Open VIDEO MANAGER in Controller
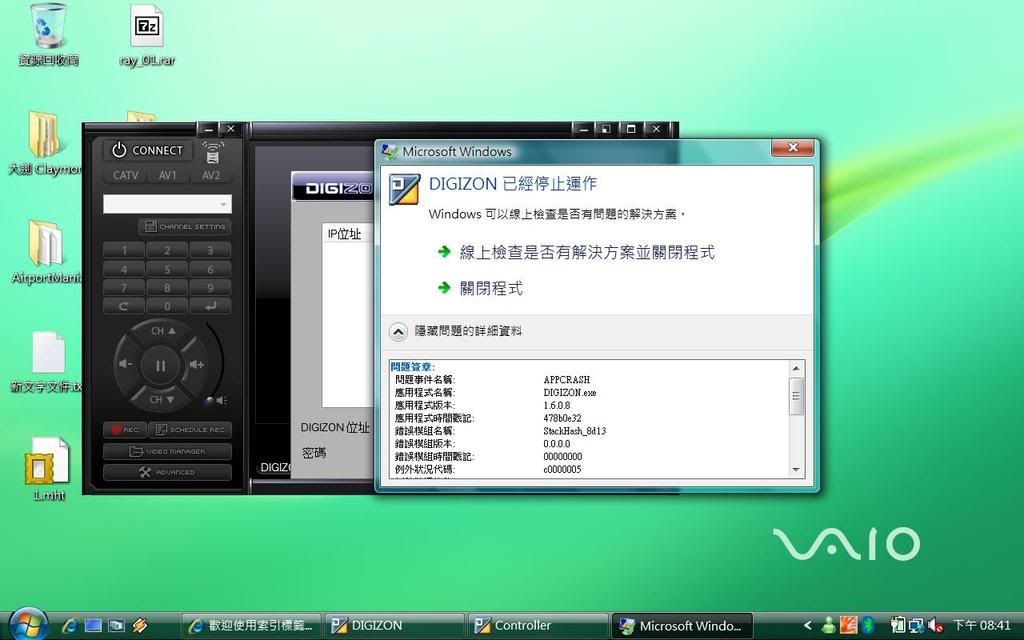 [x=167, y=451]
